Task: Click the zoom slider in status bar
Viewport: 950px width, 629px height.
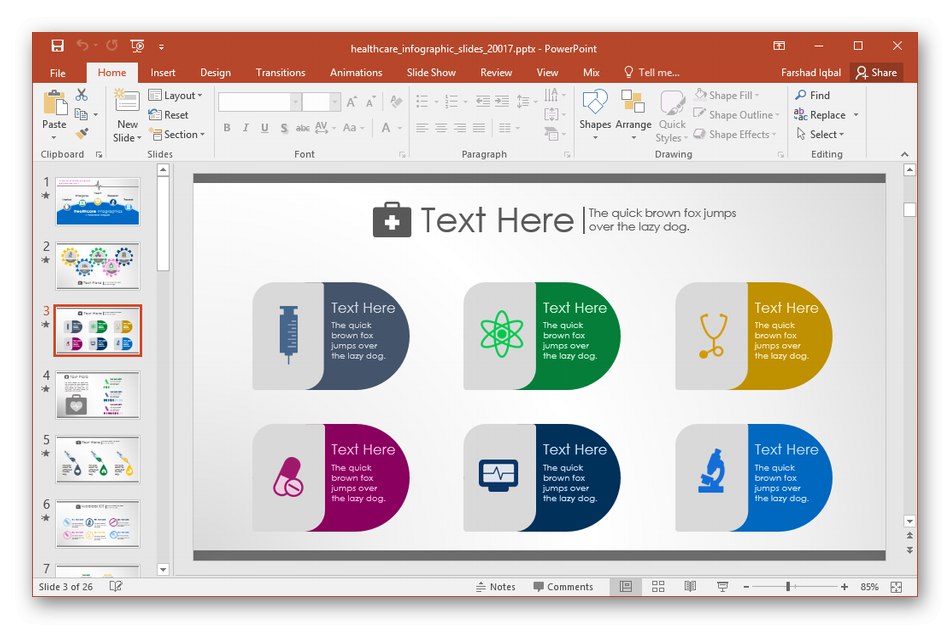Action: [x=788, y=587]
